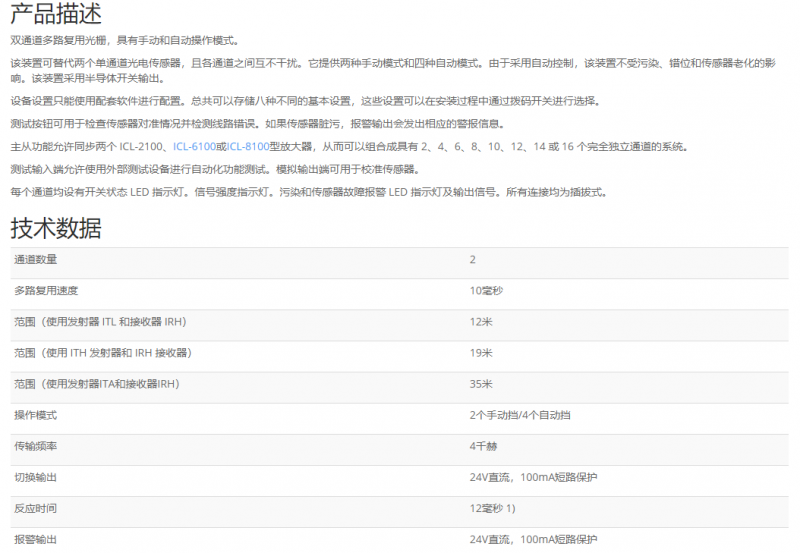
Task: Click the 12米 range value
Action: [480, 322]
